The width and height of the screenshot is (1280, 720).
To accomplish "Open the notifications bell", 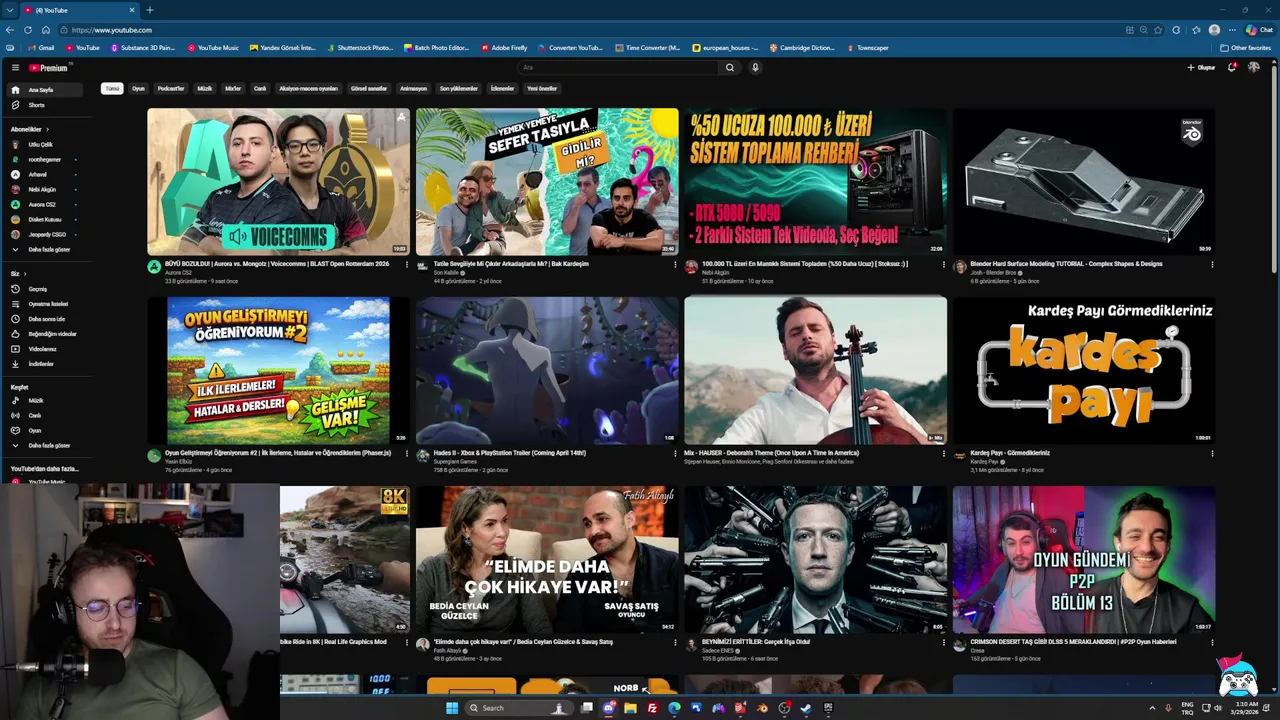I will point(1232,68).
